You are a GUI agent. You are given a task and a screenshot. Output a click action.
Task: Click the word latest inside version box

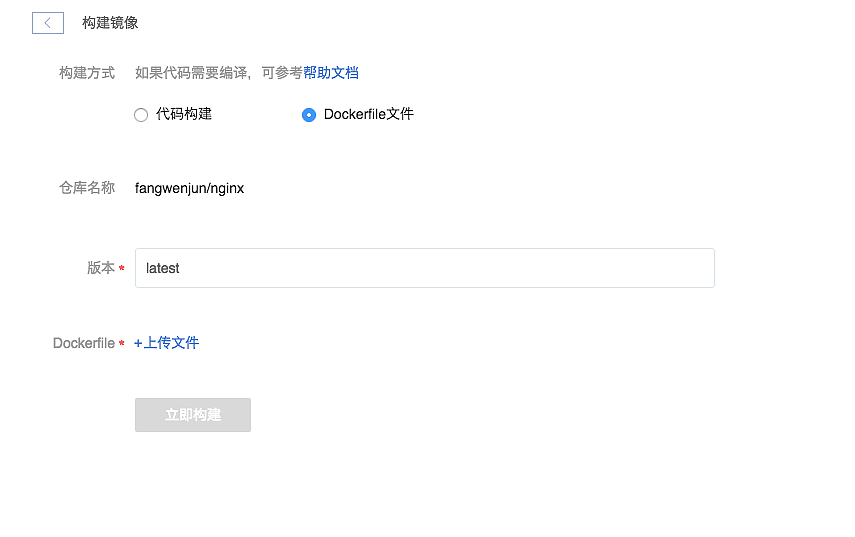tap(163, 268)
